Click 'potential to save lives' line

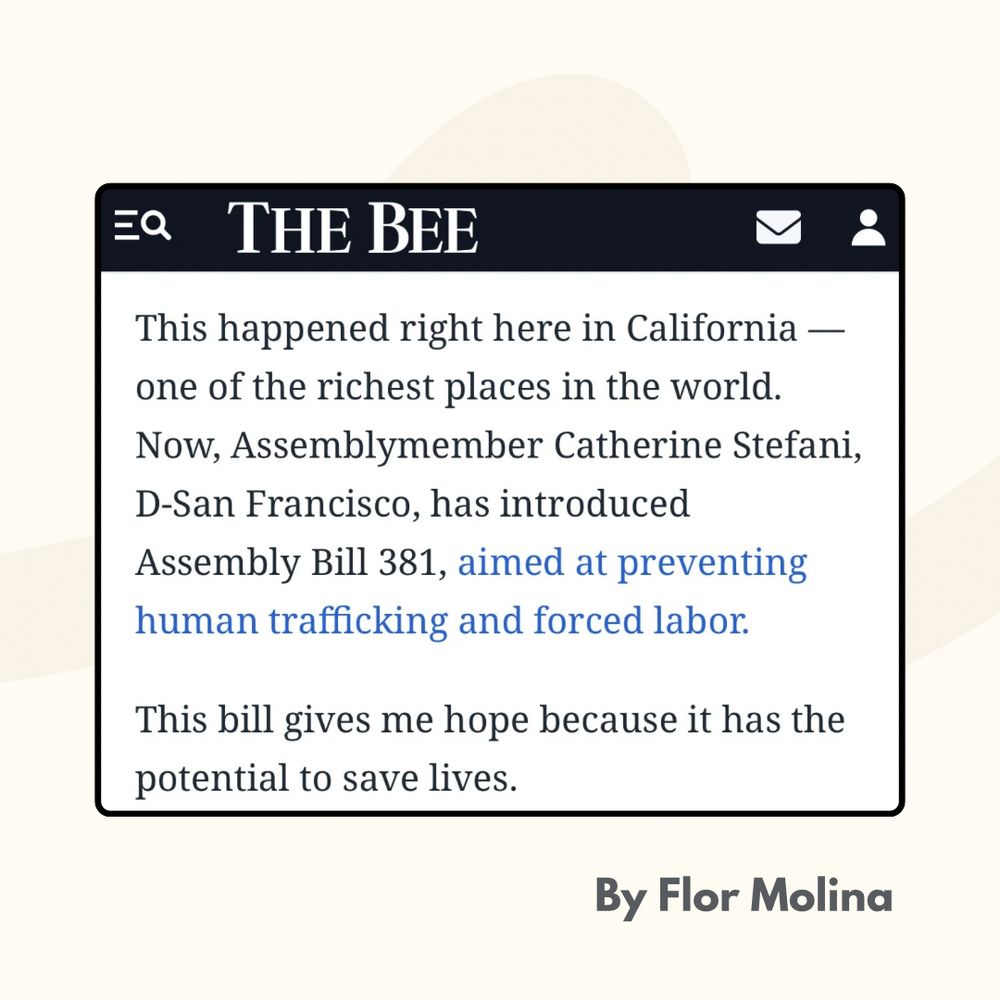pos(326,779)
